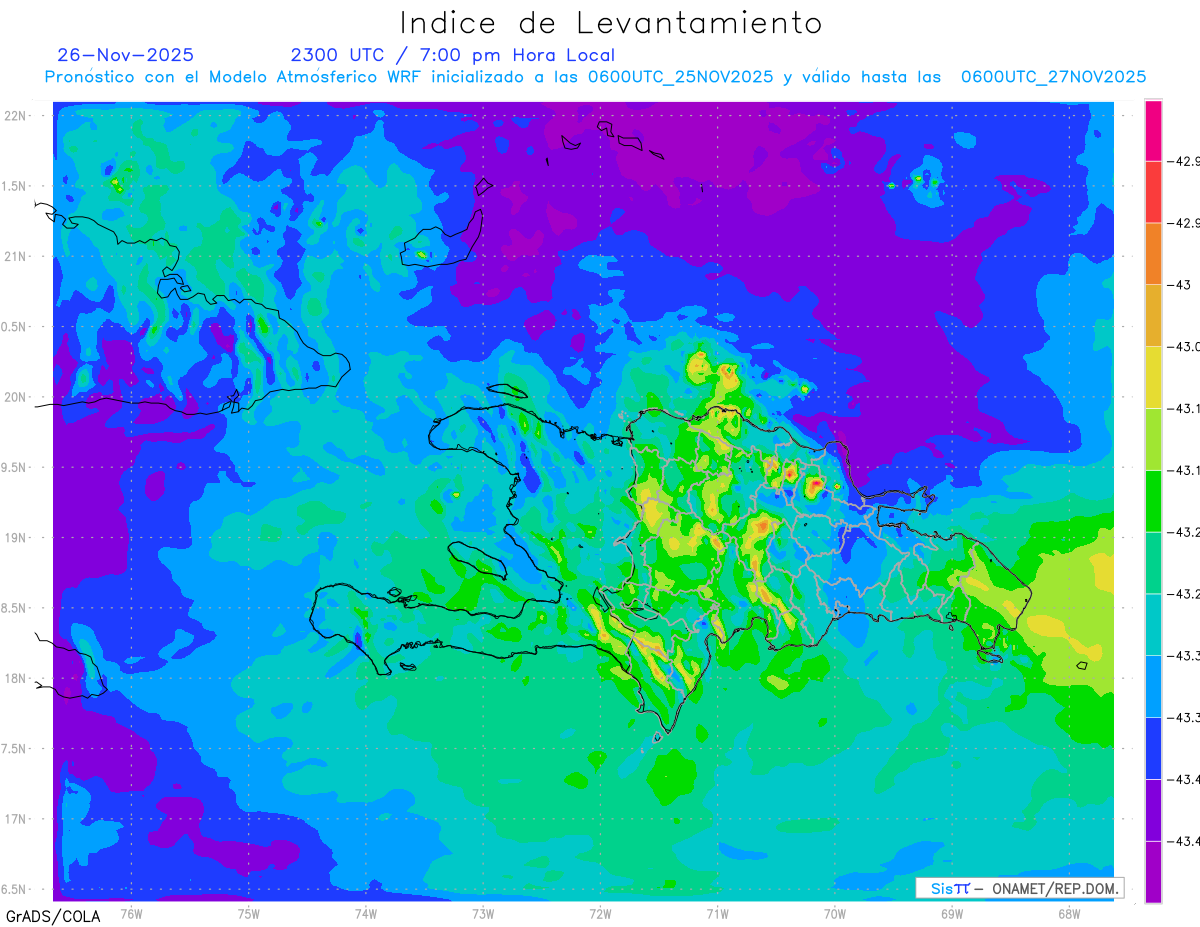This screenshot has width=1200, height=927.
Task: Click the '21N' latitude label
Action: (x=17, y=257)
